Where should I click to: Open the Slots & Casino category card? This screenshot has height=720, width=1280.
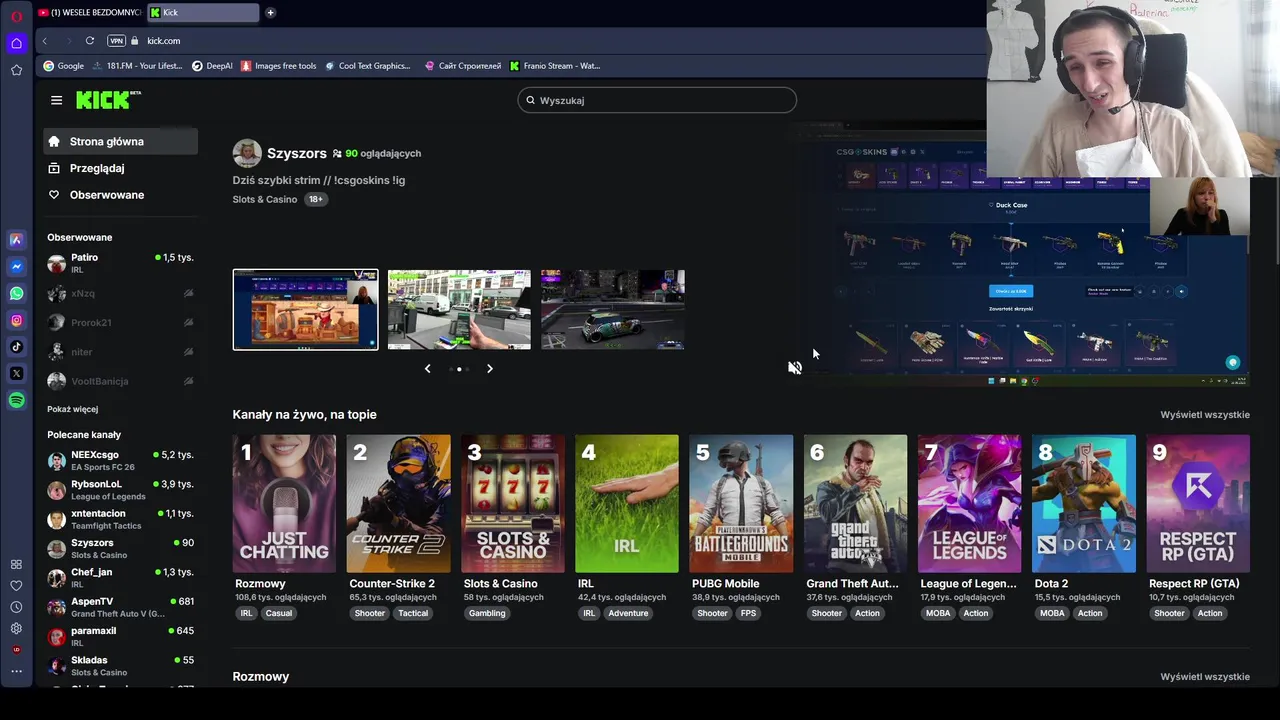click(x=513, y=503)
